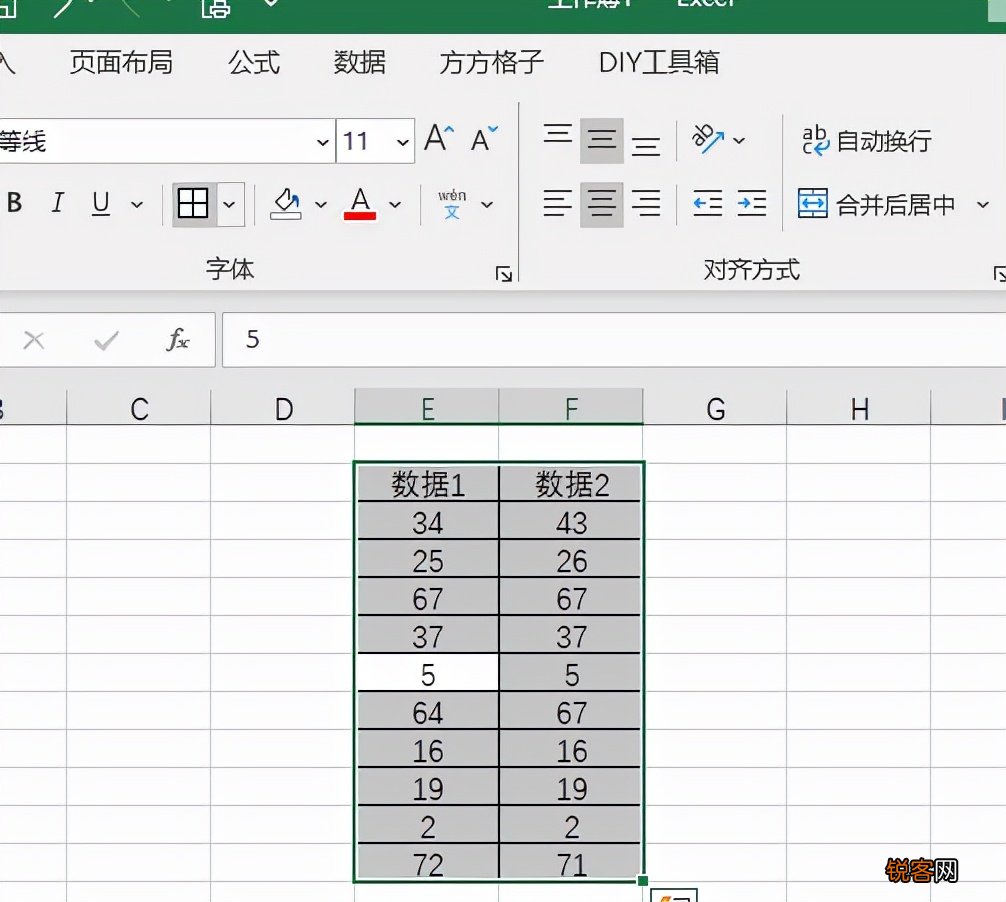
Task: Select column C header
Action: (x=139, y=408)
